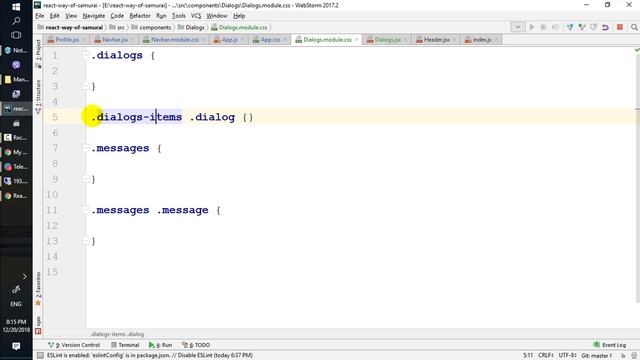Open the TODO tool window

(x=196, y=345)
